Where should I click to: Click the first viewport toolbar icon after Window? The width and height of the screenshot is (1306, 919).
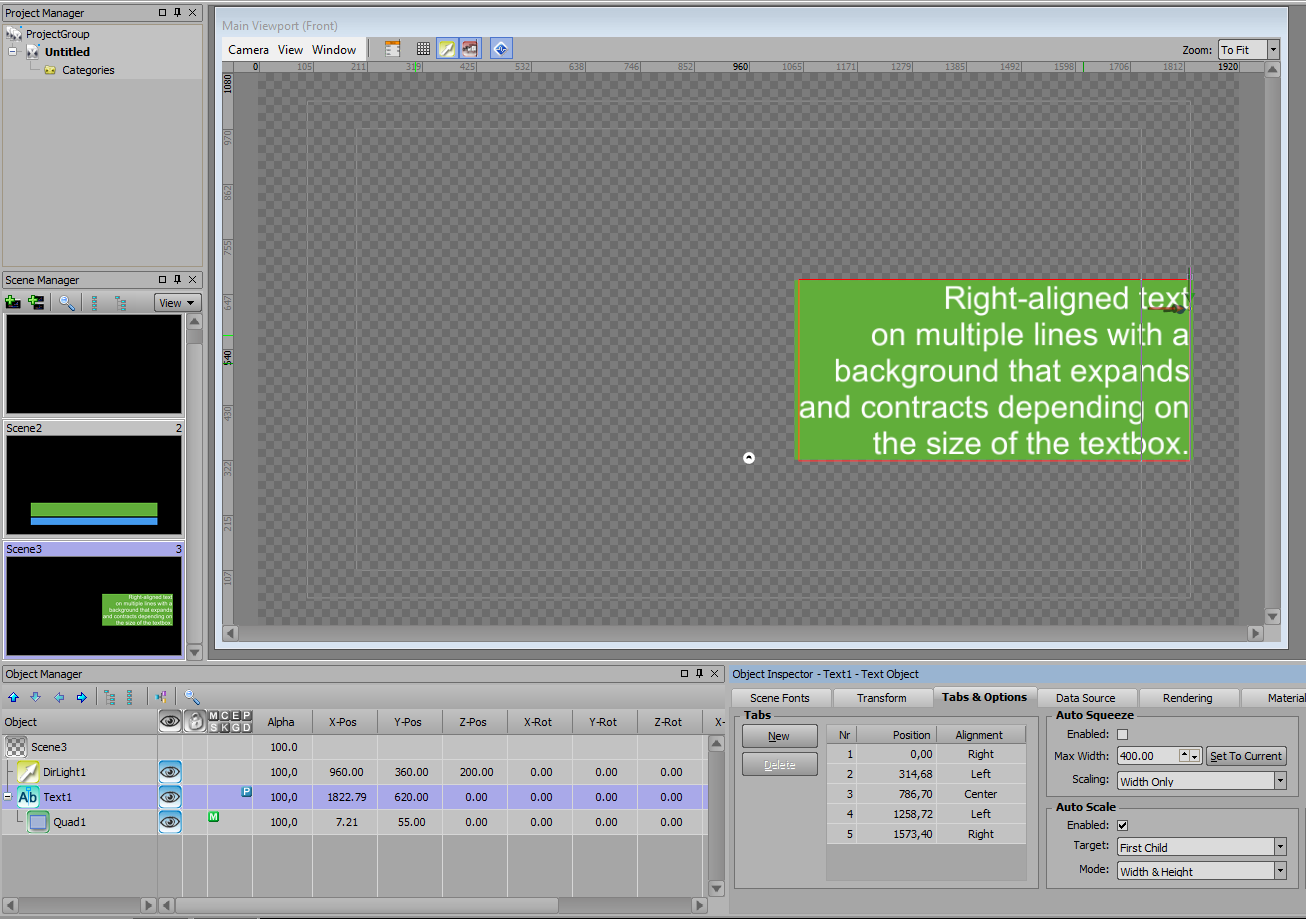(393, 49)
